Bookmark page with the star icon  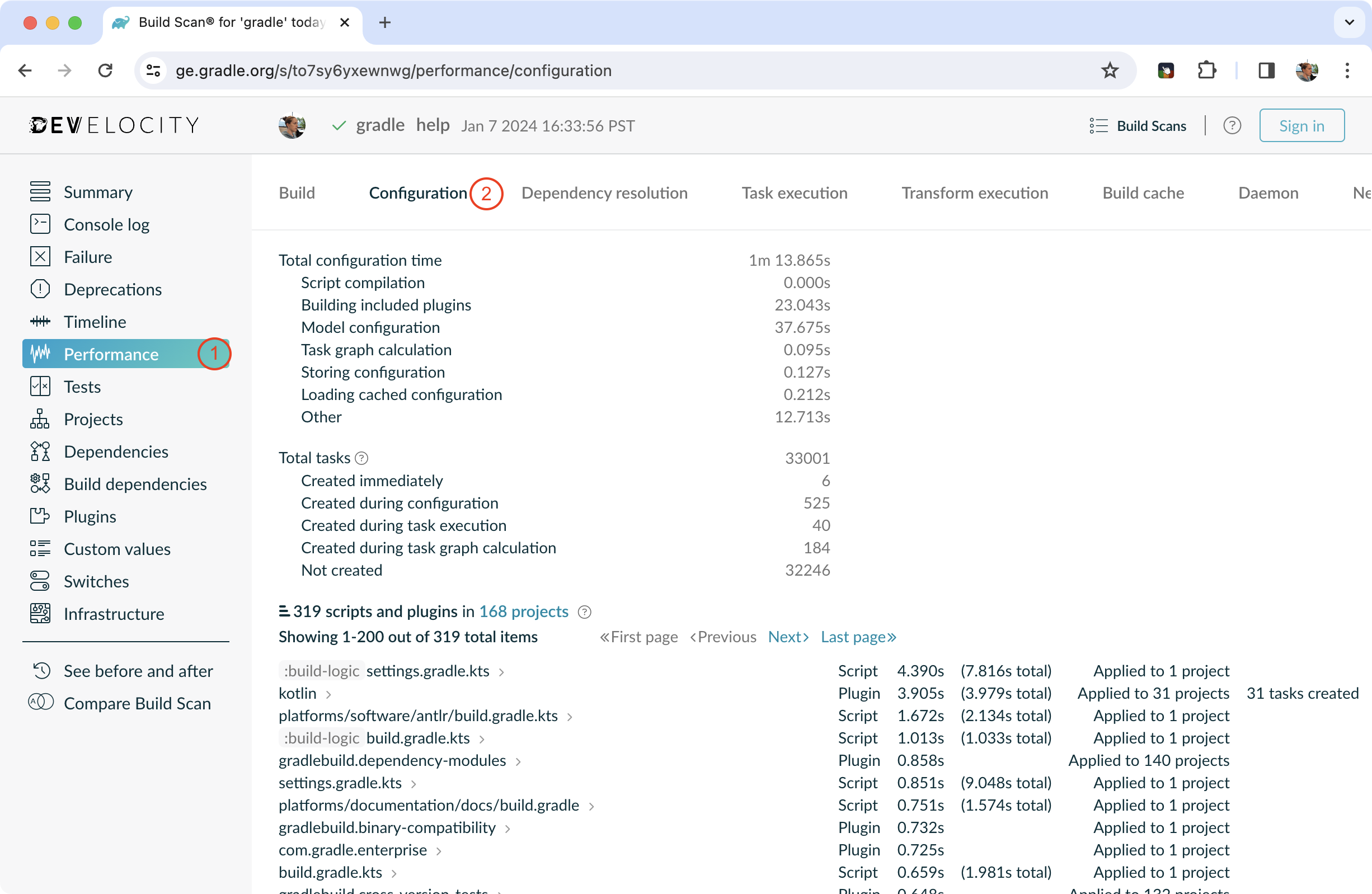point(1110,70)
